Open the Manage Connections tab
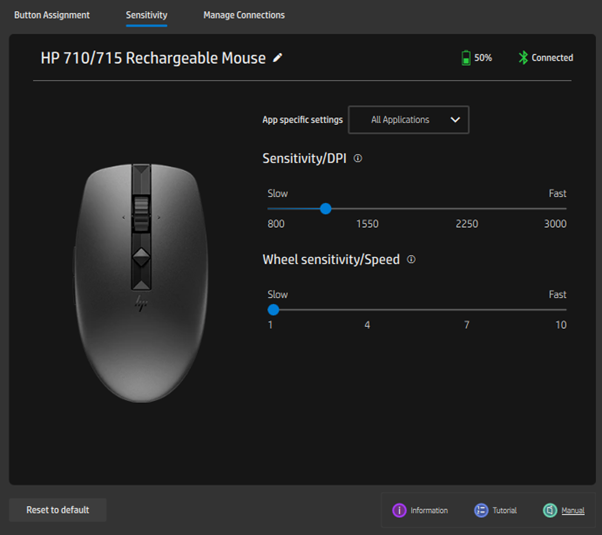The width and height of the screenshot is (602, 535). [x=244, y=15]
